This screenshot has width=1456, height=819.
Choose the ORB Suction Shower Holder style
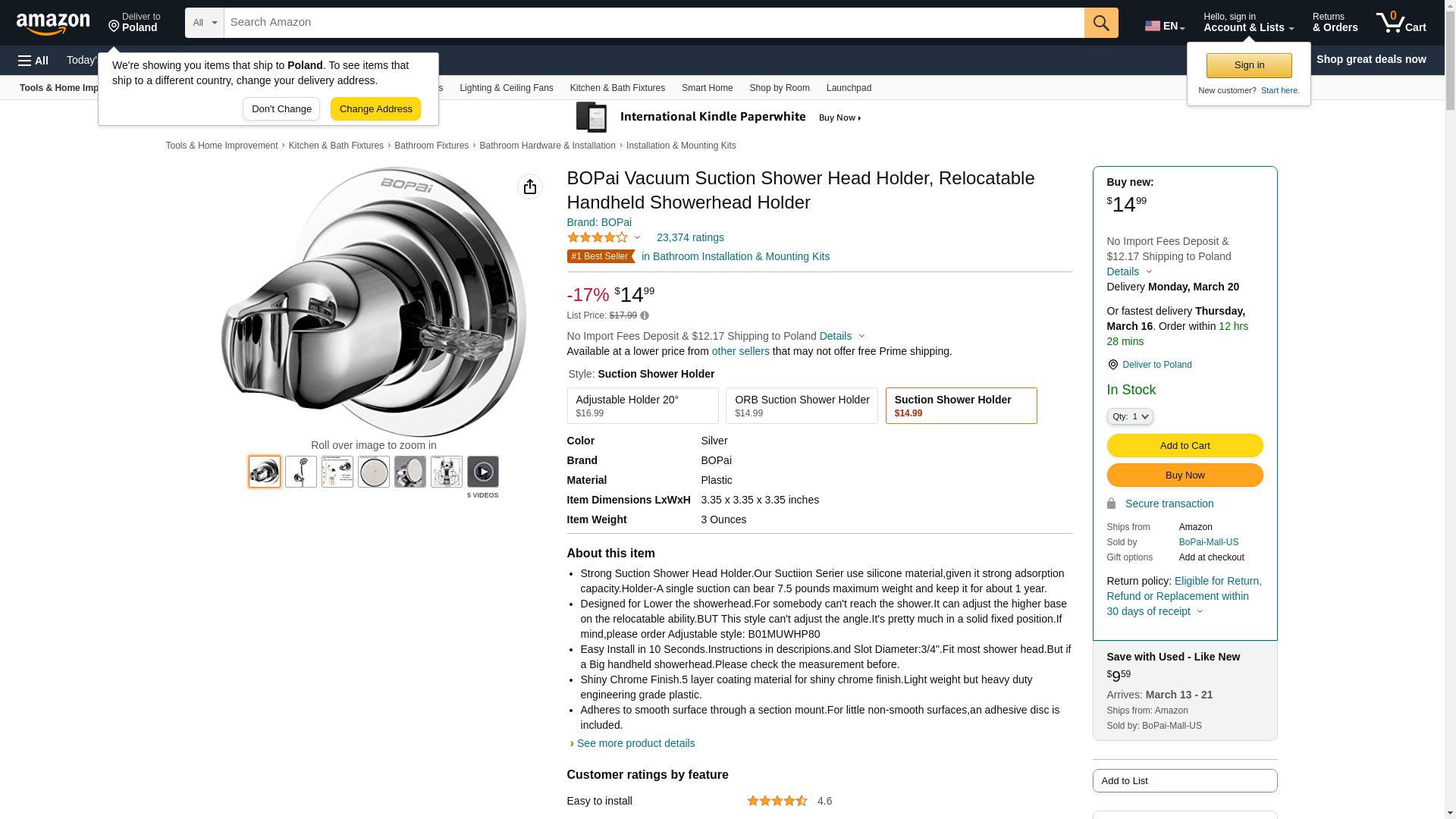(802, 406)
